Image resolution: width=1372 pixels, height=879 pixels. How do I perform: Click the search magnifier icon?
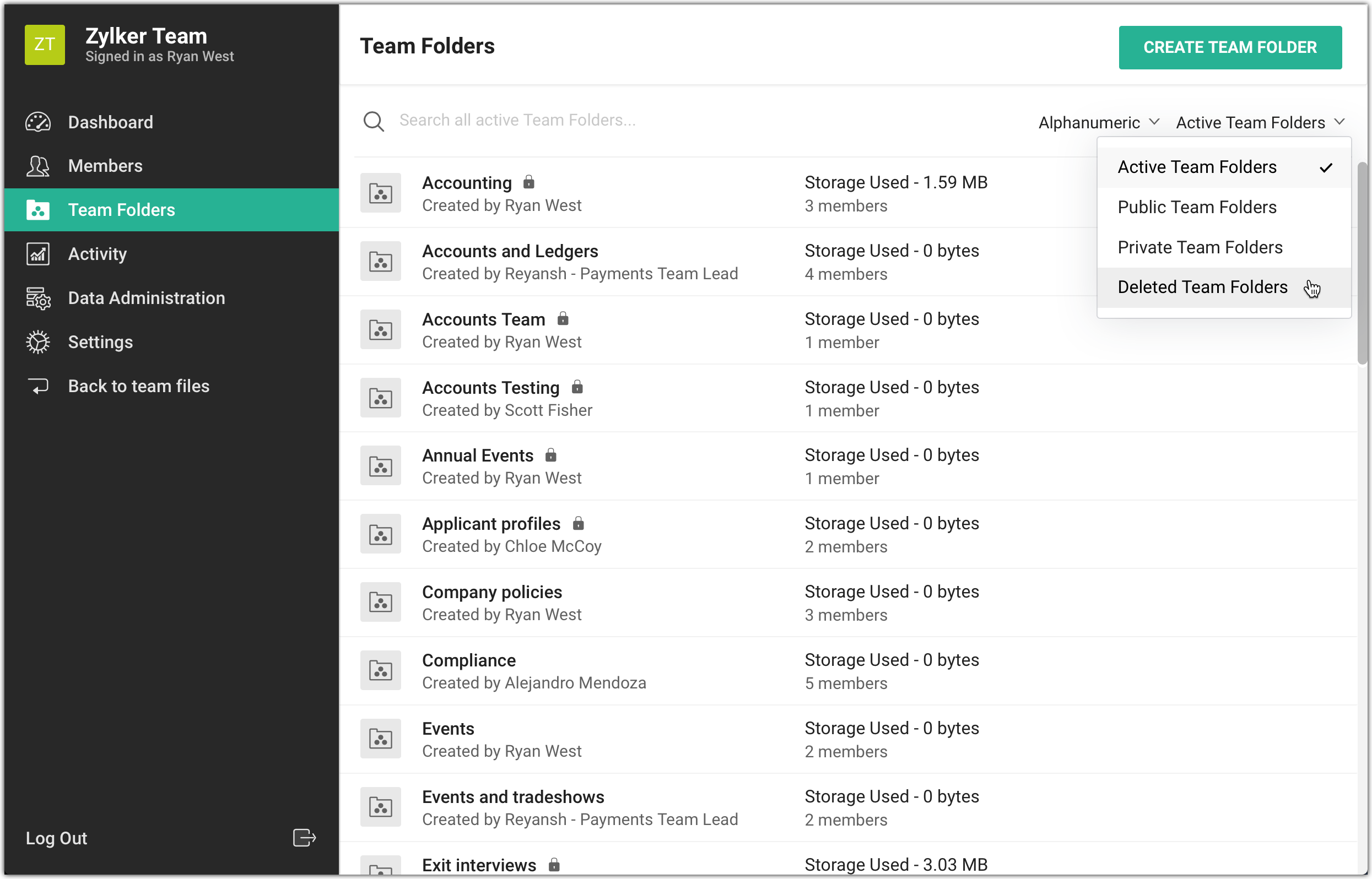[x=374, y=121]
